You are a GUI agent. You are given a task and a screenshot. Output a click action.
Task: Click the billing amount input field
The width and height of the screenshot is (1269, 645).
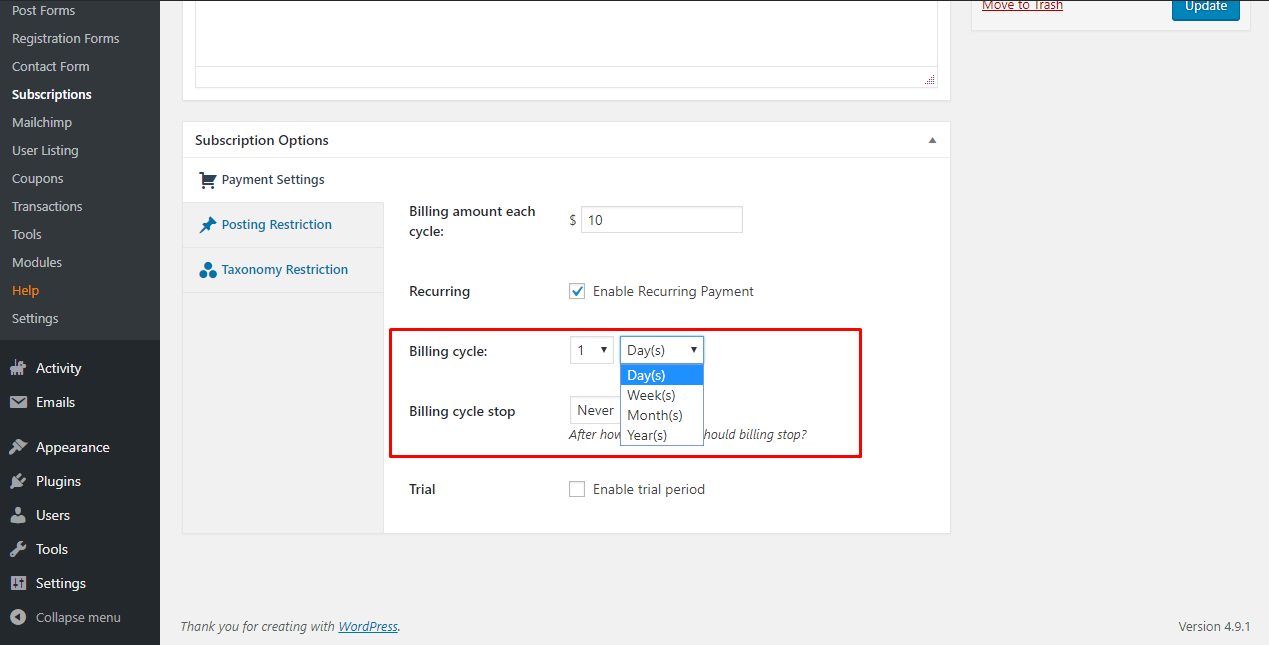tap(661, 220)
